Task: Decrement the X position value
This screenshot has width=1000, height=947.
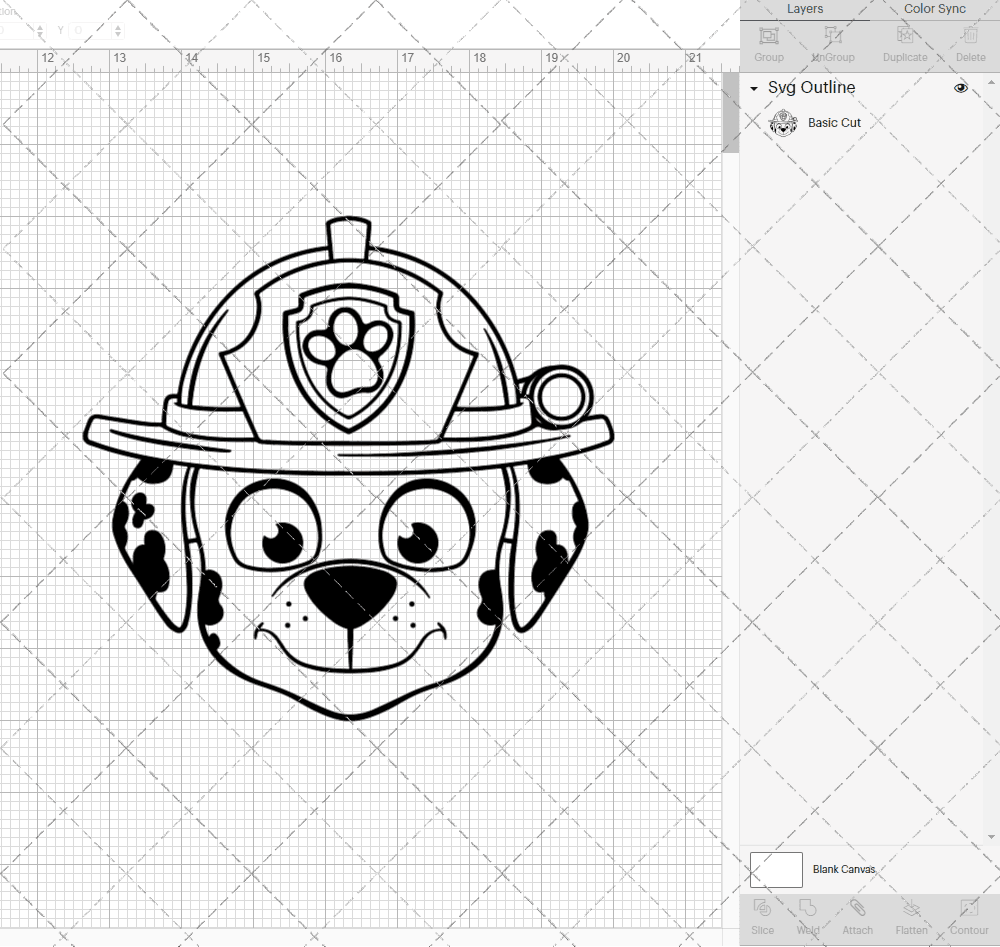Action: [39, 35]
